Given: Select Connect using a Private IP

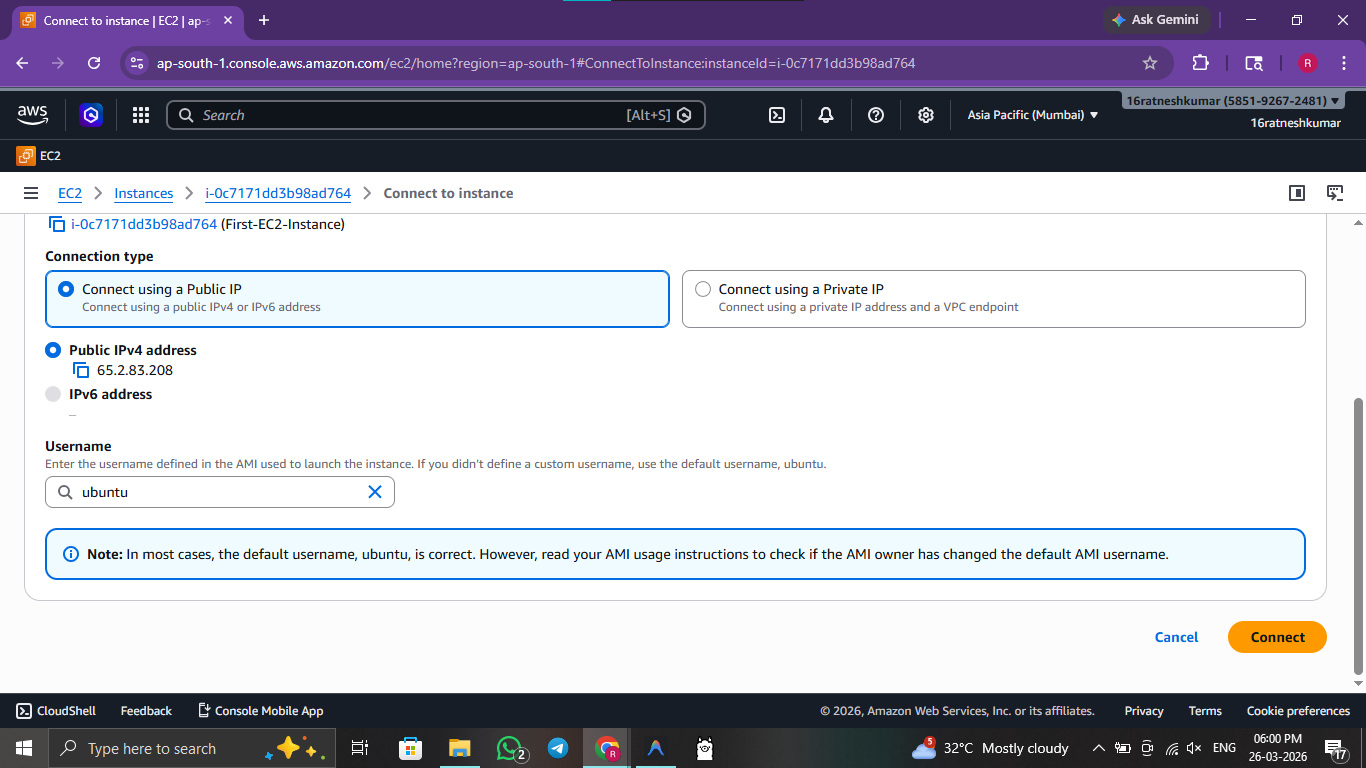Looking at the screenshot, I should 993,298.
